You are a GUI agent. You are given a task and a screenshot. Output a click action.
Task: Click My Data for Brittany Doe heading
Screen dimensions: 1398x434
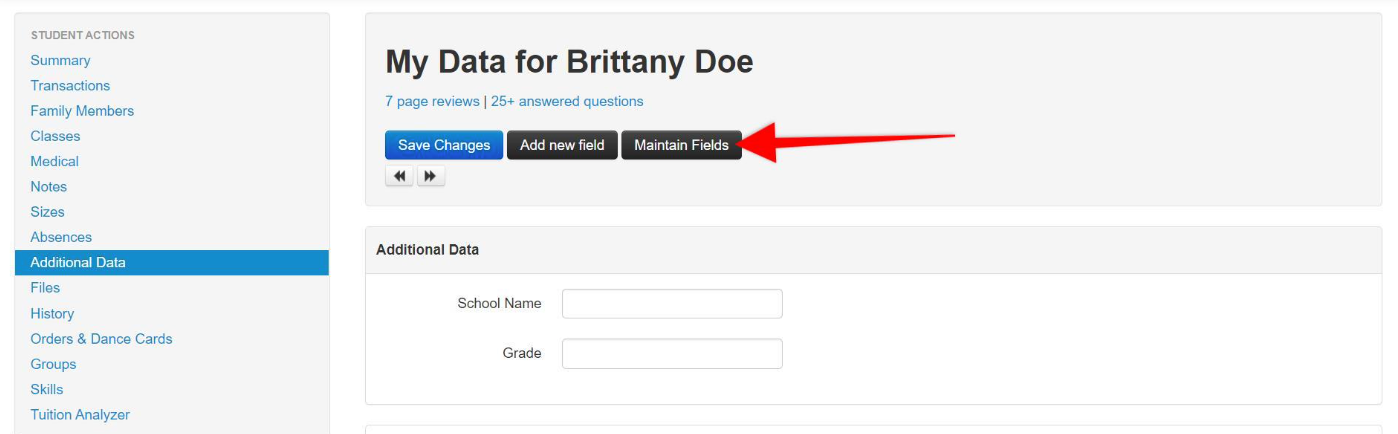tap(569, 62)
